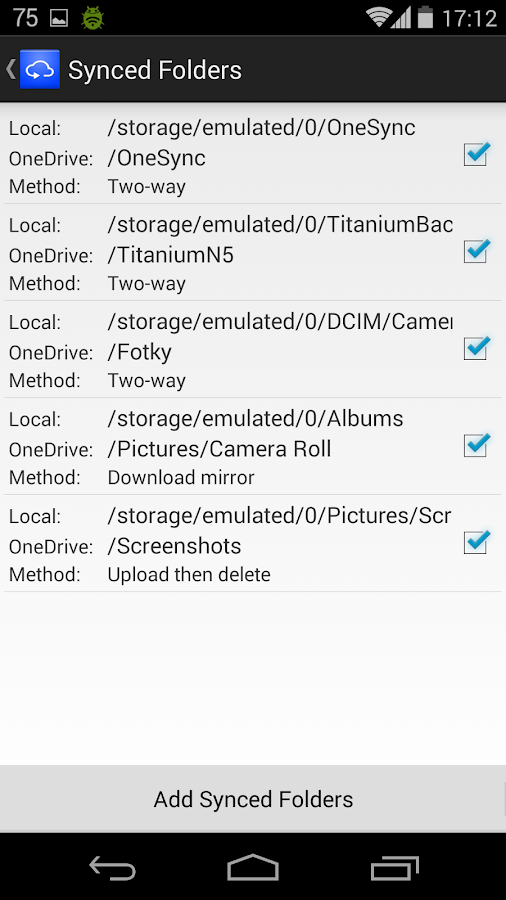Tap the Android home navigation button
Screen dimensions: 506x900
pos(253,867)
